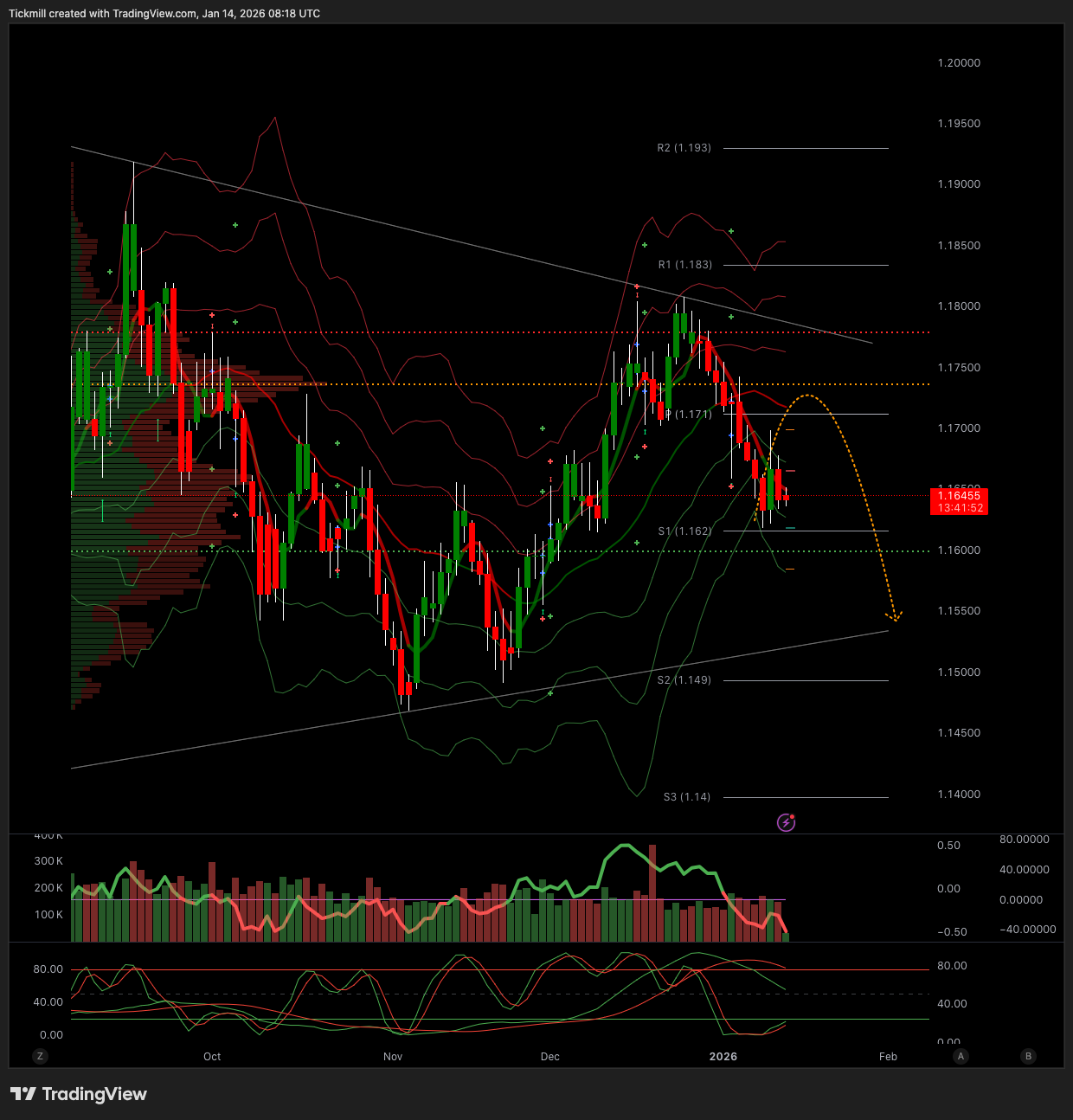Viewport: 1073px width, 1120px height.
Task: Click the 2026 label on time axis
Action: (x=723, y=1057)
